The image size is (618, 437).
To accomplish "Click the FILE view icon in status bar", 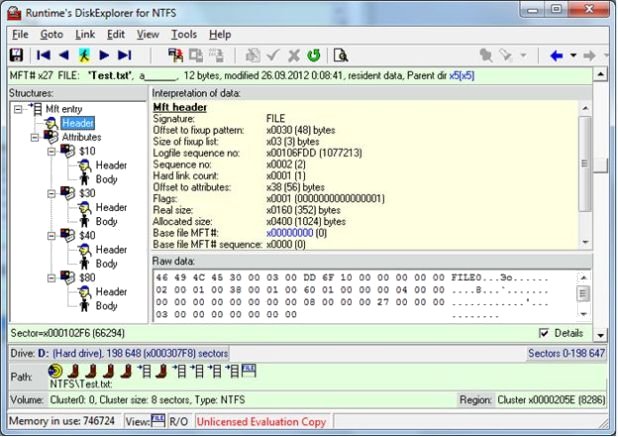I will pos(158,421).
